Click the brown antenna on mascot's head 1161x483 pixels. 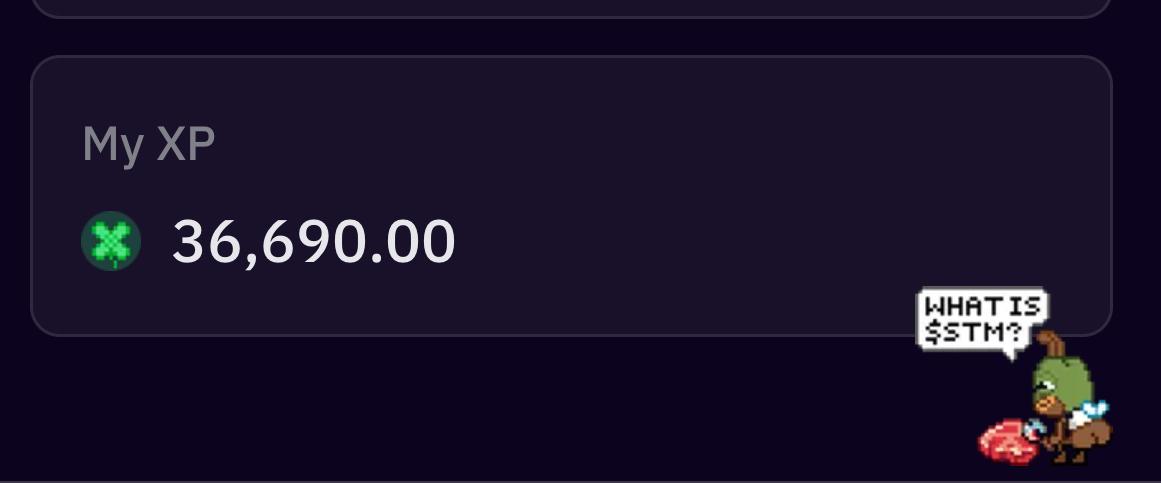pyautogui.click(x=1051, y=345)
